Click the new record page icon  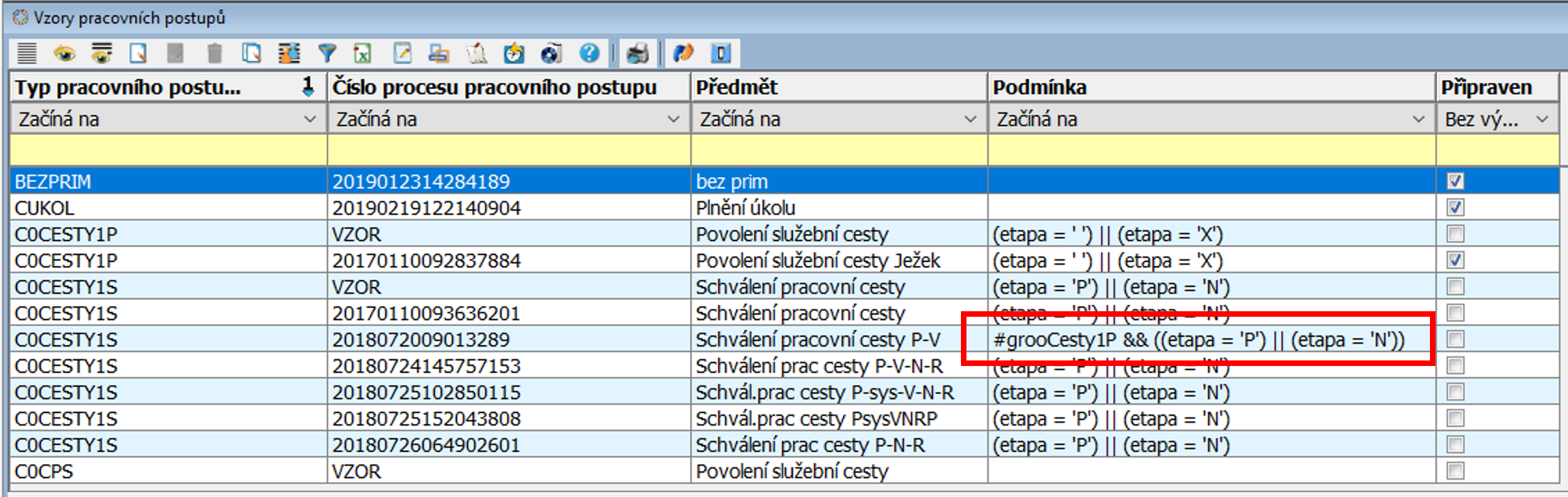point(138,53)
